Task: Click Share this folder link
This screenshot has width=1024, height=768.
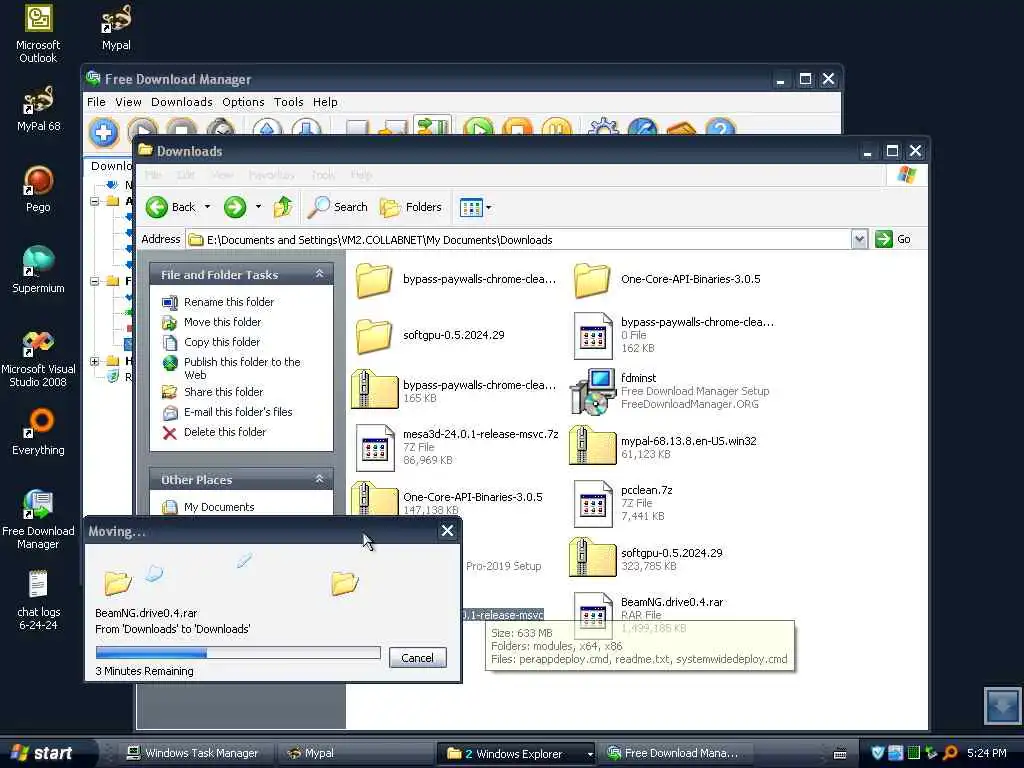Action: pos(223,392)
